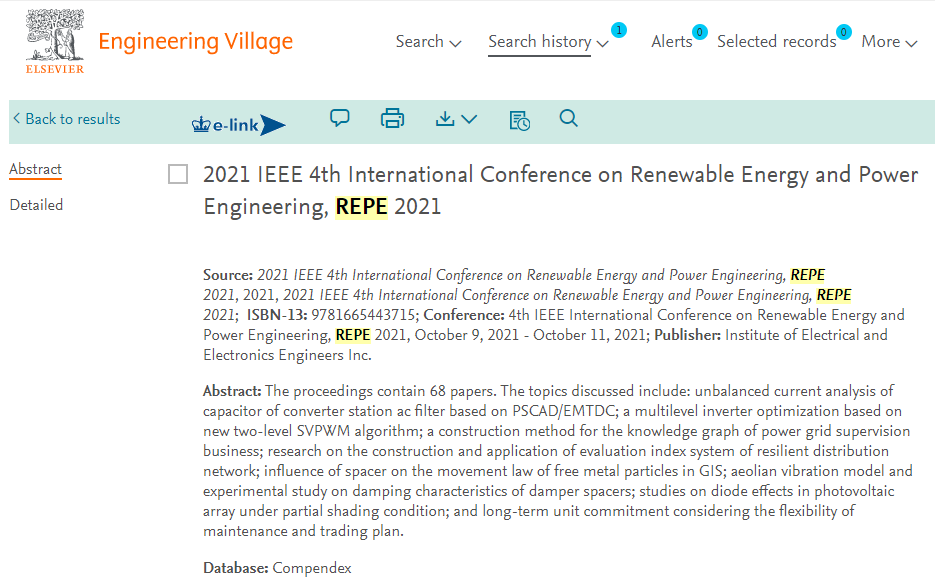The image size is (935, 583).
Task: Click the 'Publisher:' label
Action: click(x=688, y=335)
